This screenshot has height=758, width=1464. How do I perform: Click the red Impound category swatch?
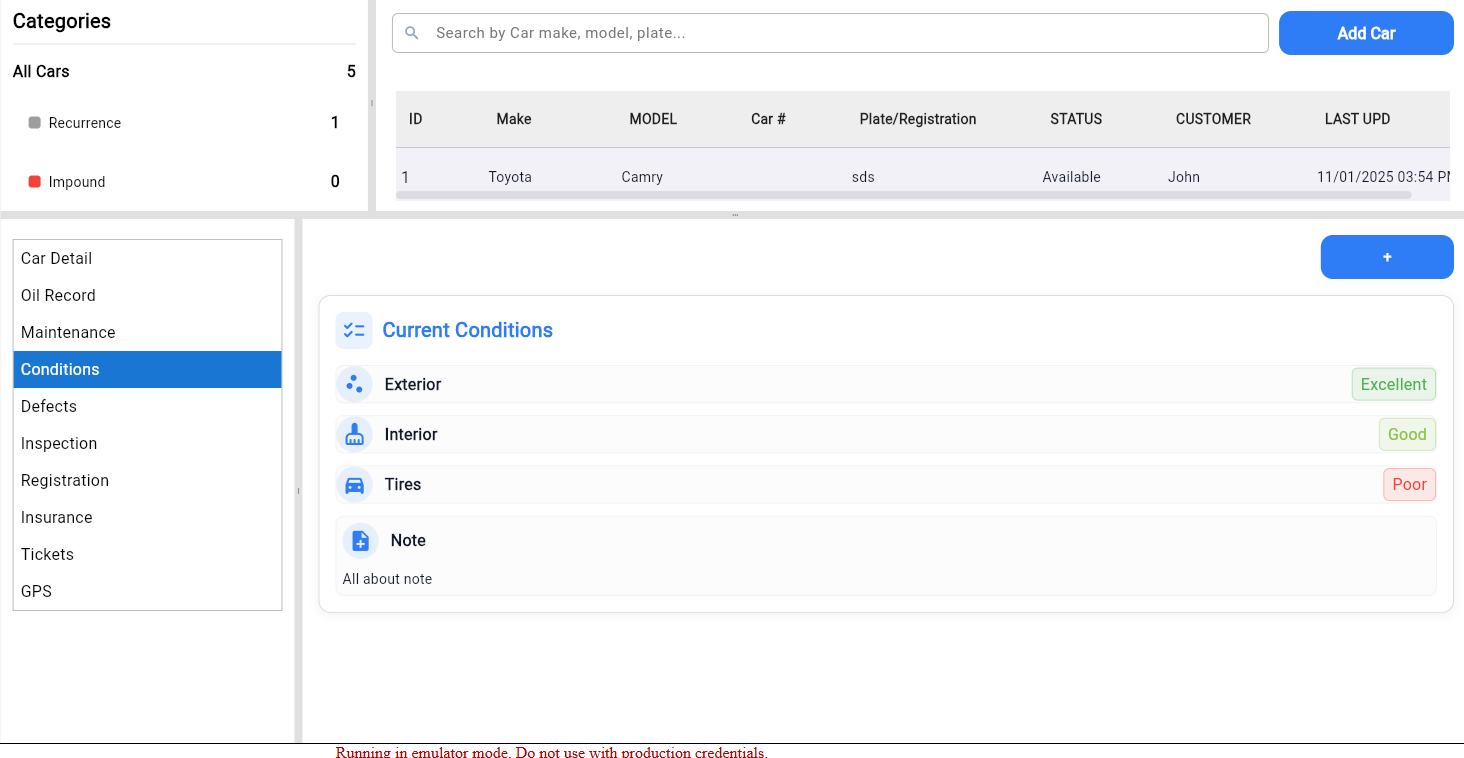(34, 182)
